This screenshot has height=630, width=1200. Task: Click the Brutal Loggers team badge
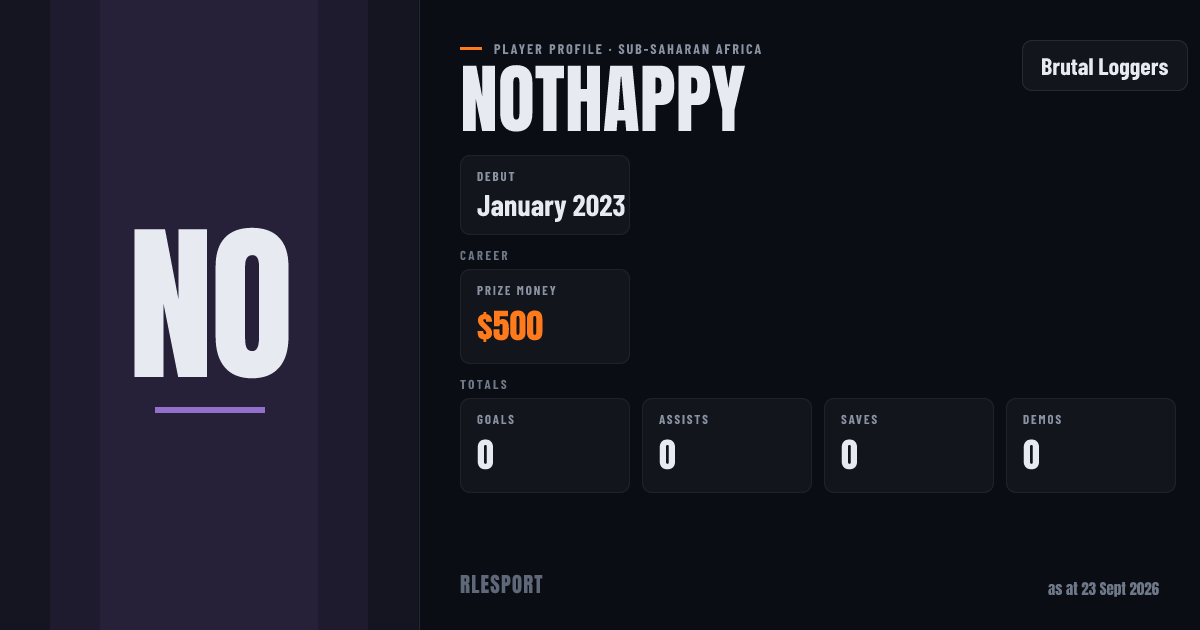[x=1104, y=67]
